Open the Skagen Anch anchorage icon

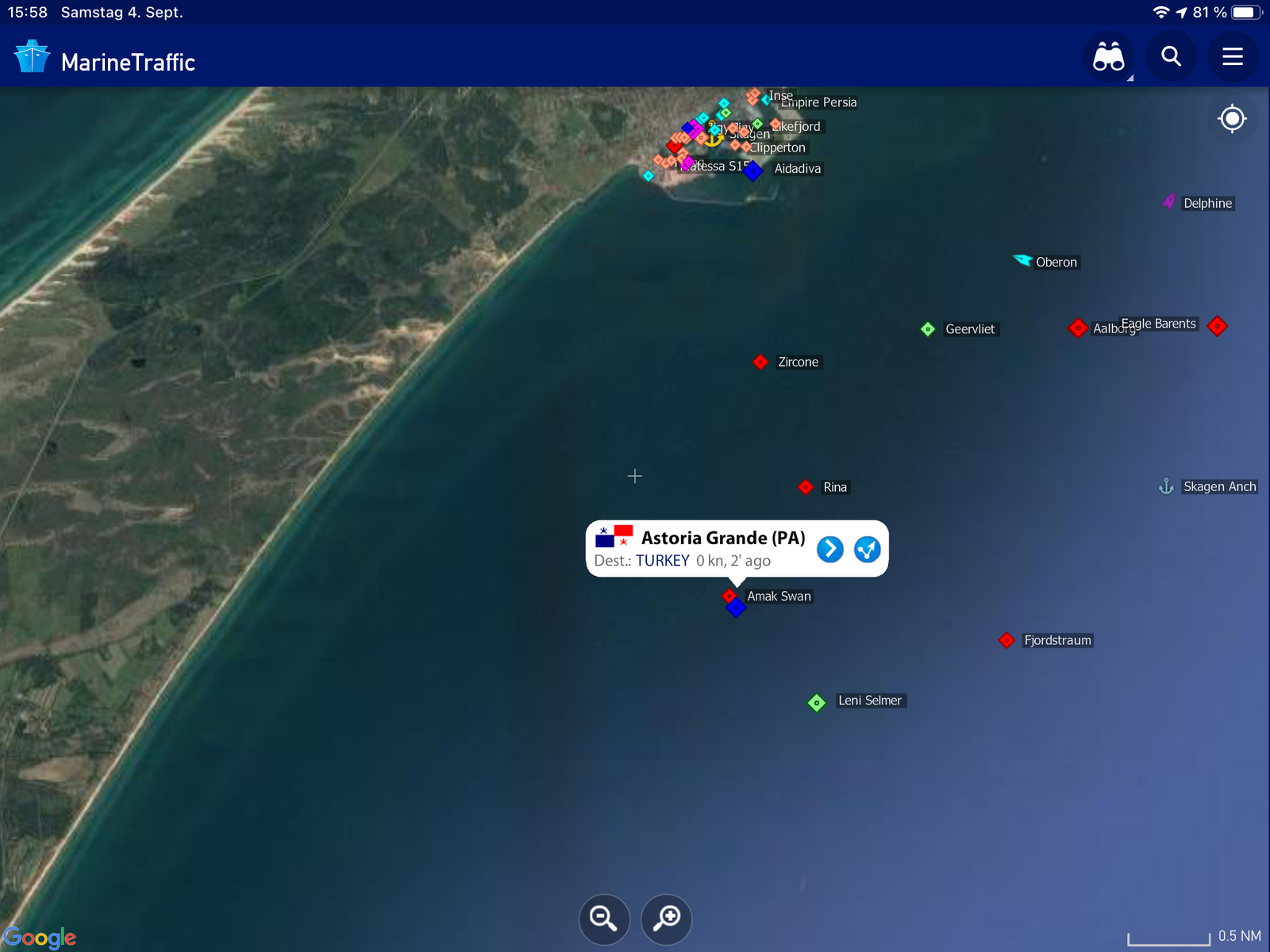tap(1166, 486)
